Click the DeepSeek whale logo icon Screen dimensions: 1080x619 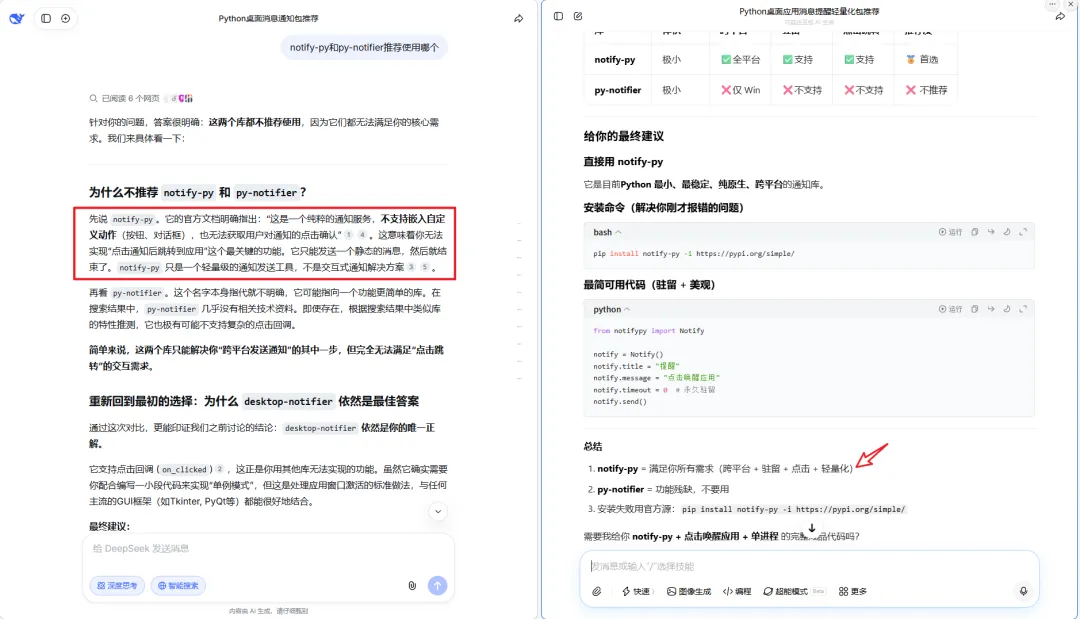[17, 19]
